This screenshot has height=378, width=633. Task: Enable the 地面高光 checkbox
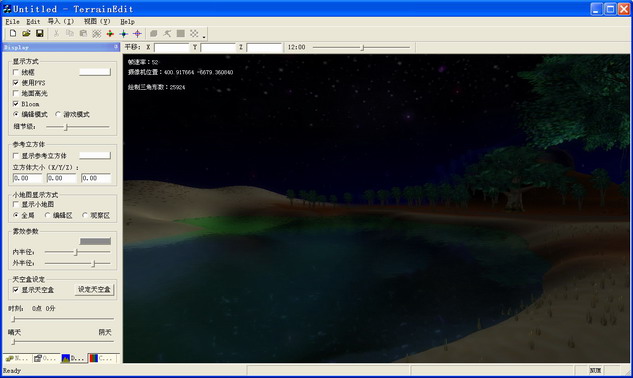coord(16,93)
